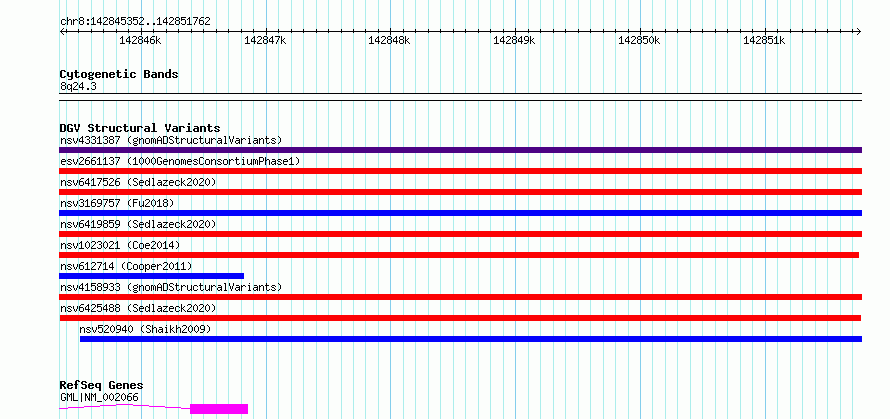
Task: Click the 142851k ruler tick label
Action: [x=764, y=40]
